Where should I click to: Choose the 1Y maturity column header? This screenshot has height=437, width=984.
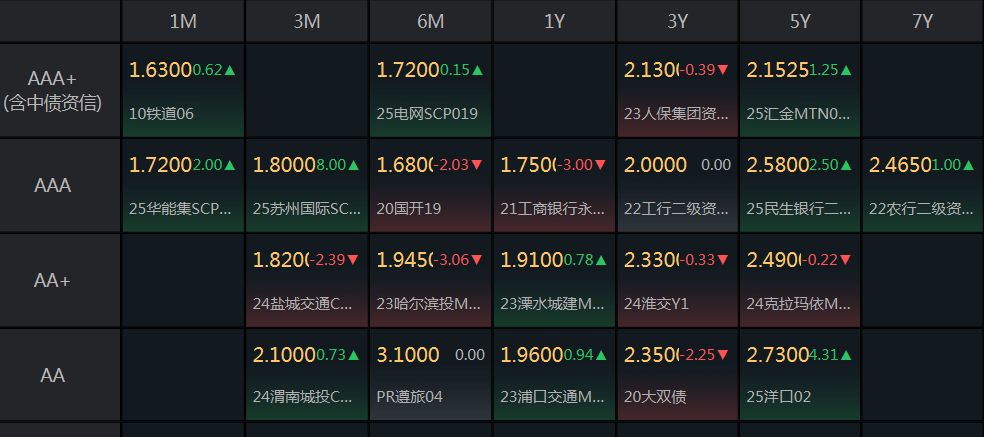point(554,21)
